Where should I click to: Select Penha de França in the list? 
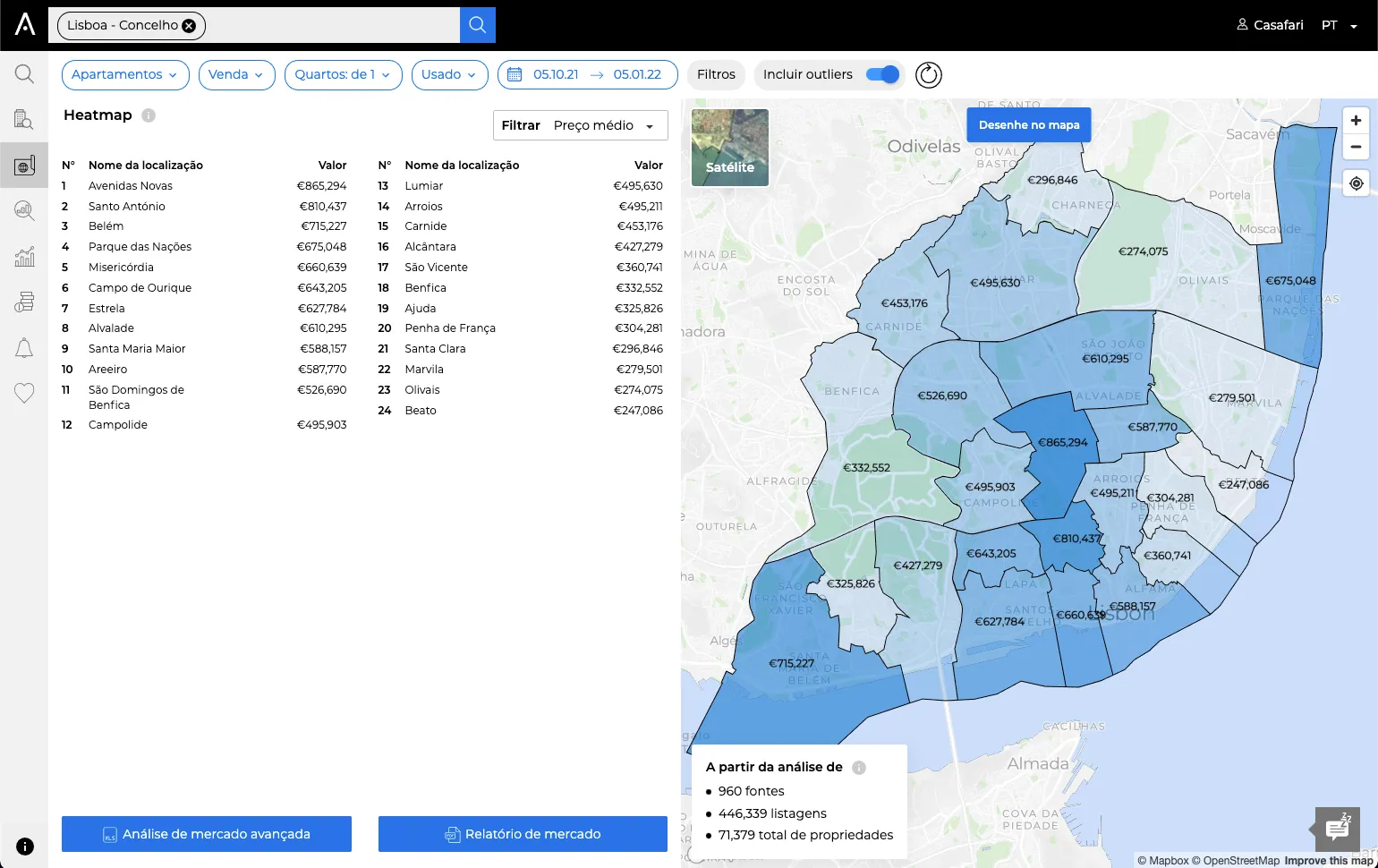[x=520, y=328]
